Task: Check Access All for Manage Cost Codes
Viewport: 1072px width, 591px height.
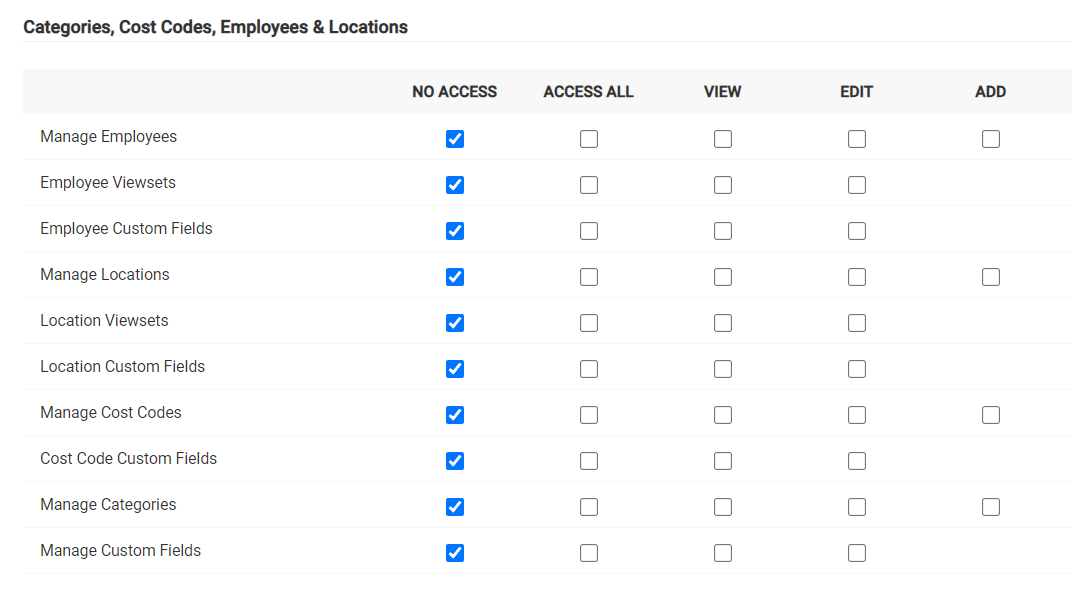Action: 589,415
